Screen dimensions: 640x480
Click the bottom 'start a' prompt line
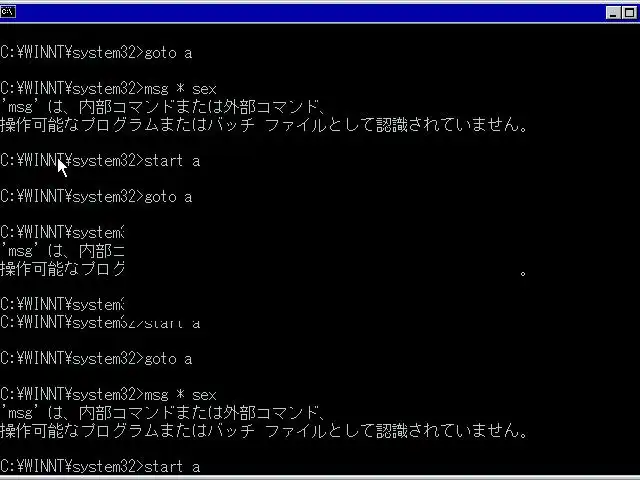pos(100,467)
